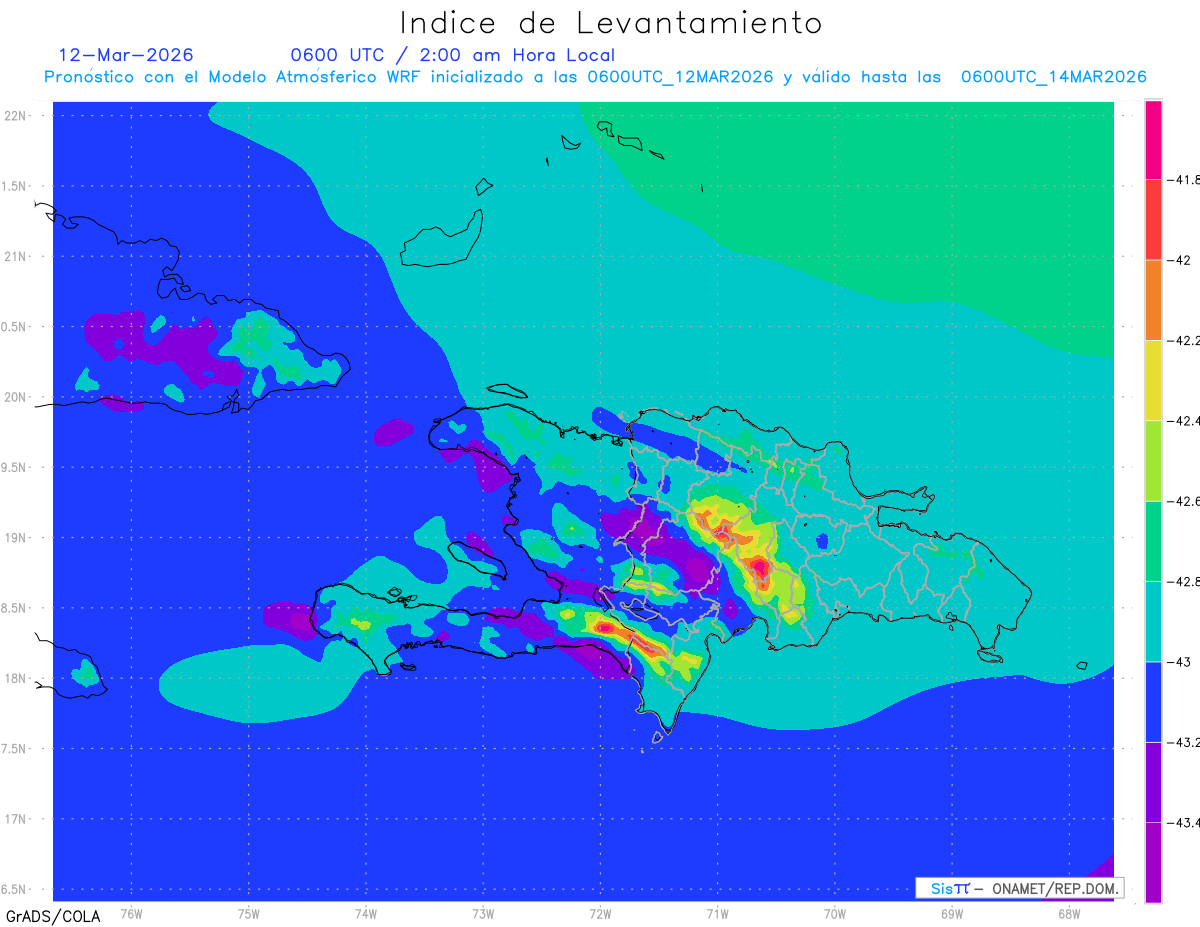The height and width of the screenshot is (927, 1200).
Task: Click the '0600 UTC / 2:00 am Hora Local' text
Action: [x=453, y=56]
